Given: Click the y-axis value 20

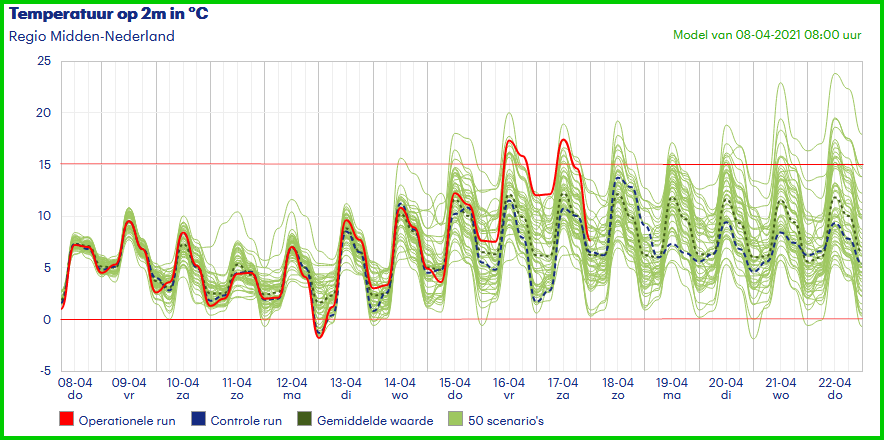Looking at the screenshot, I should coord(45,113).
